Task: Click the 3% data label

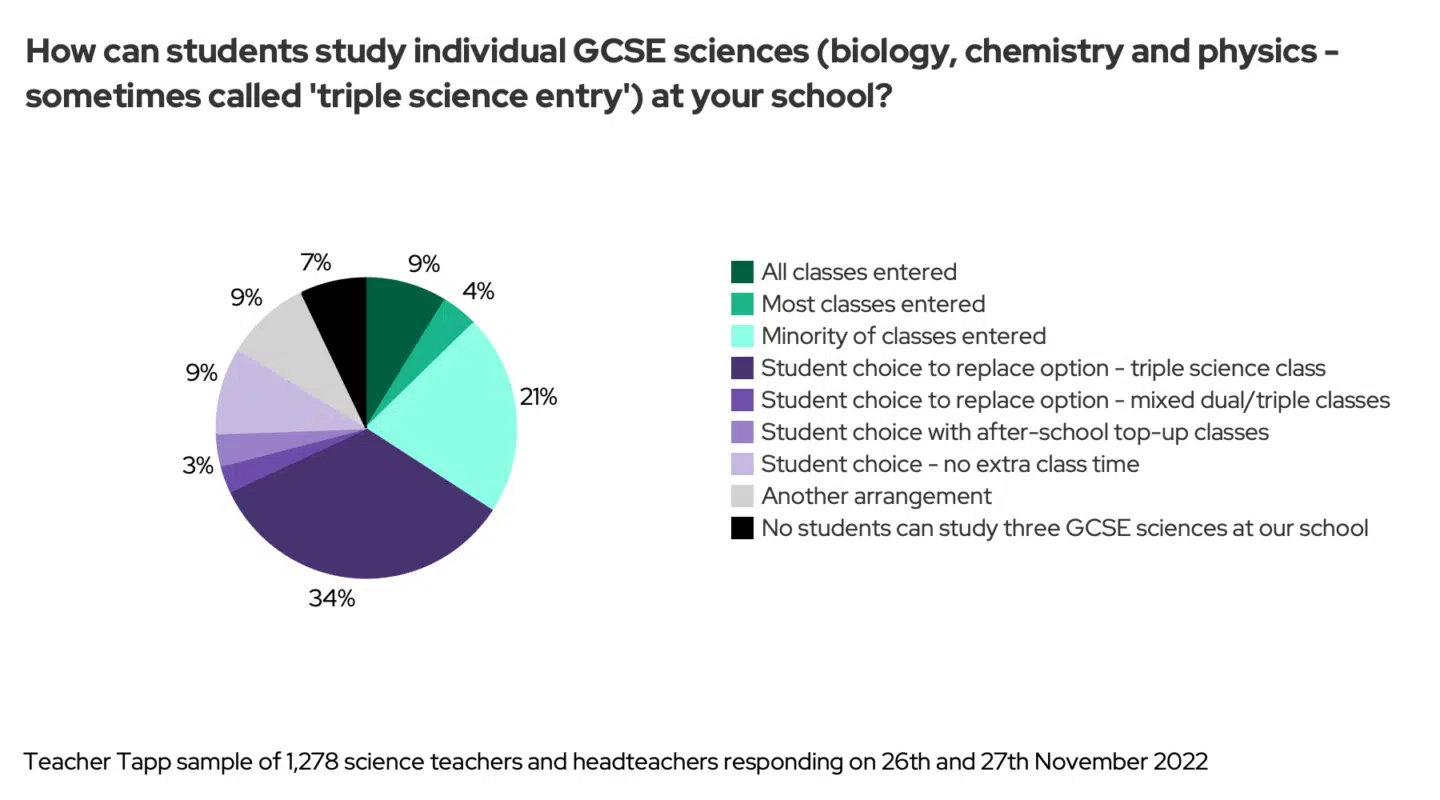Action: tap(198, 465)
